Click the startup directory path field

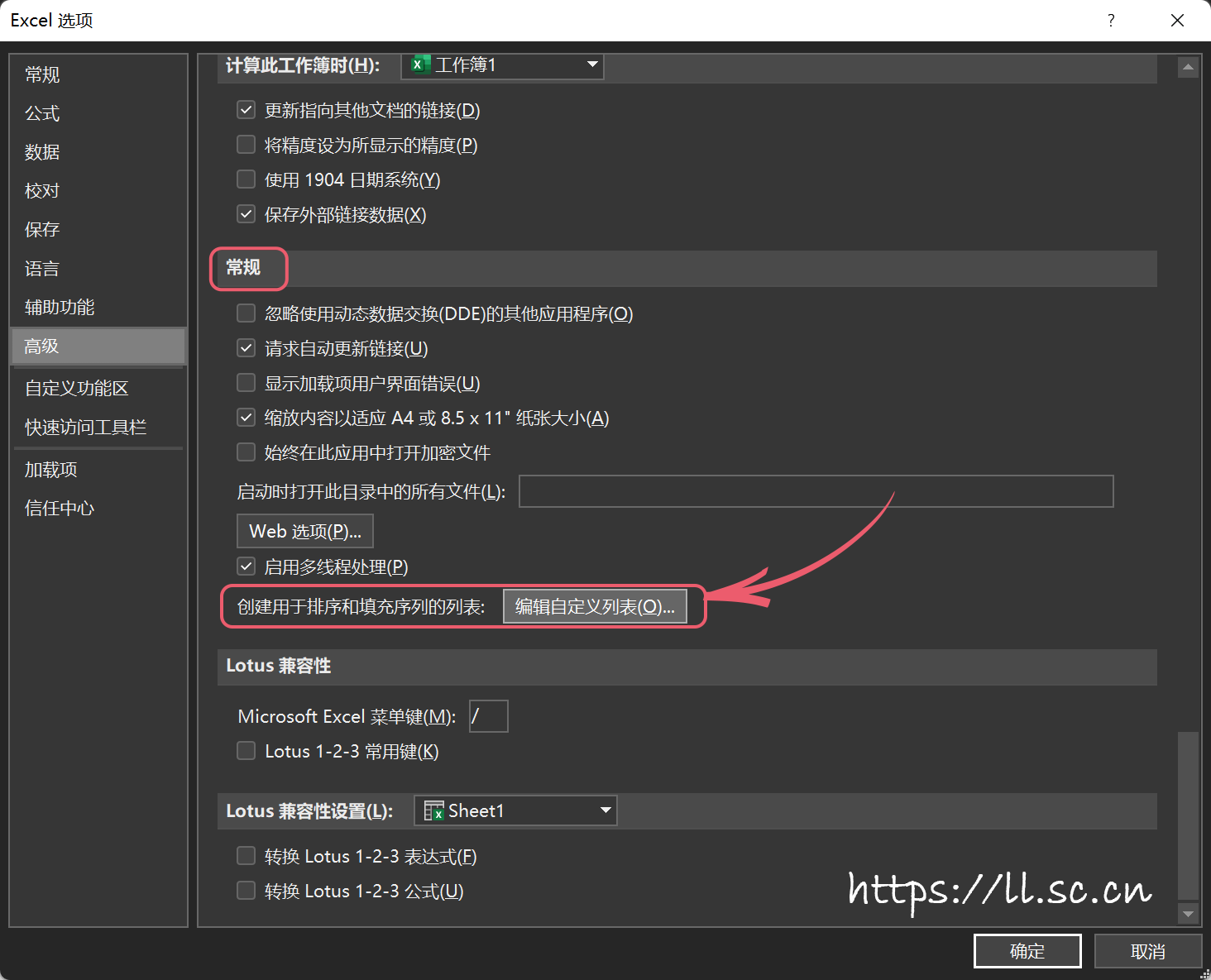click(816, 491)
